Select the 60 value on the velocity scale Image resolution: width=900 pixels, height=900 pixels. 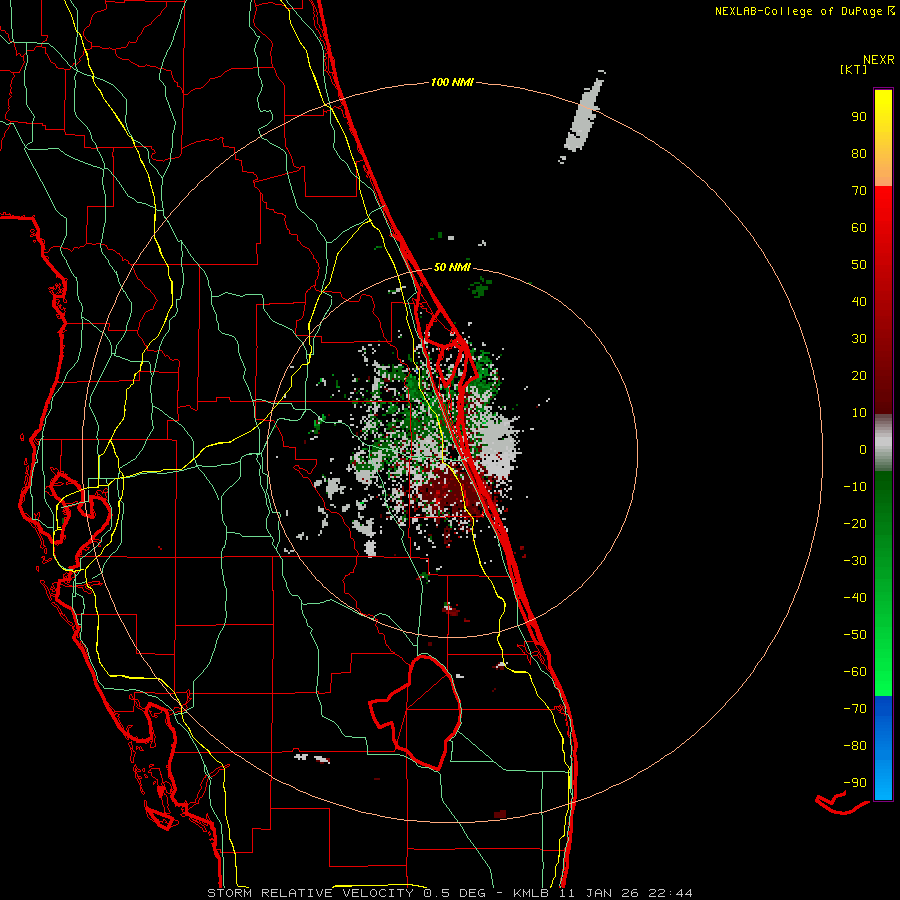point(859,227)
